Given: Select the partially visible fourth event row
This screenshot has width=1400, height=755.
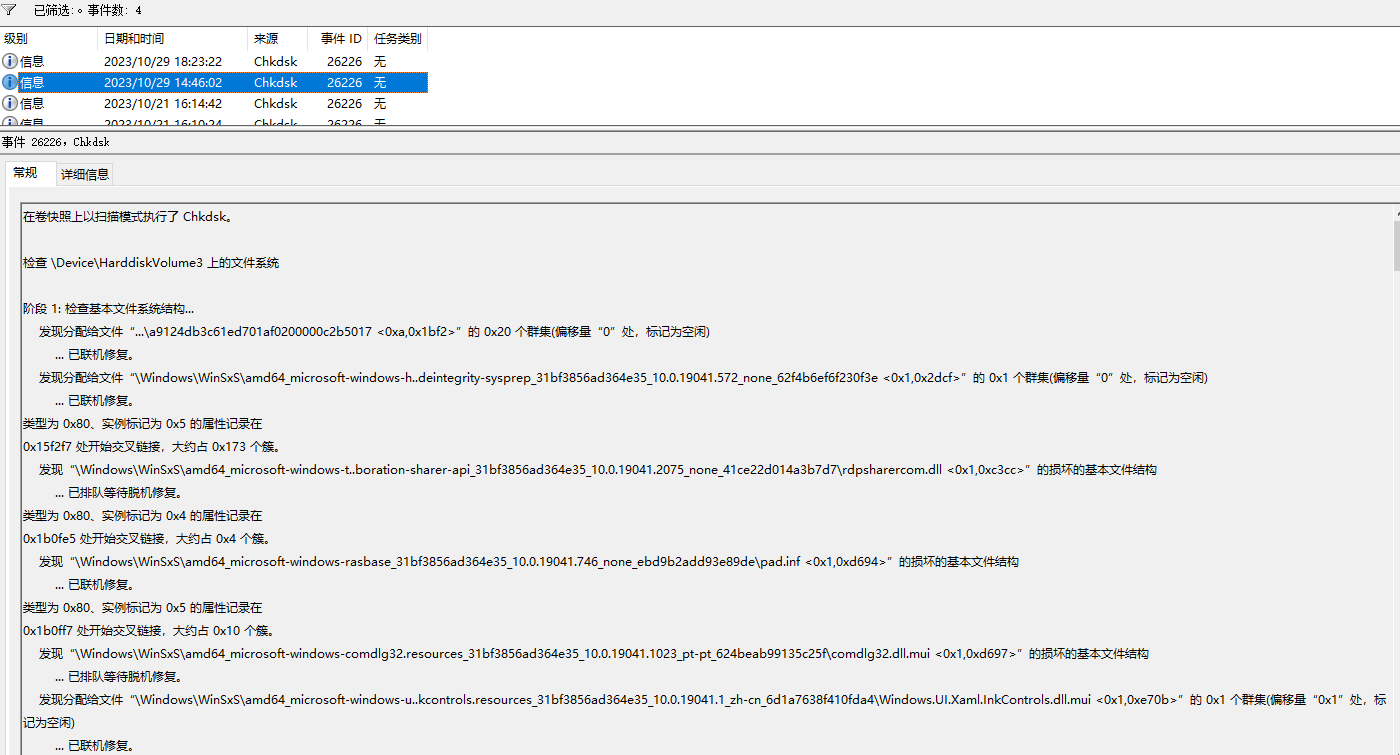Looking at the screenshot, I should pyautogui.click(x=162, y=122).
